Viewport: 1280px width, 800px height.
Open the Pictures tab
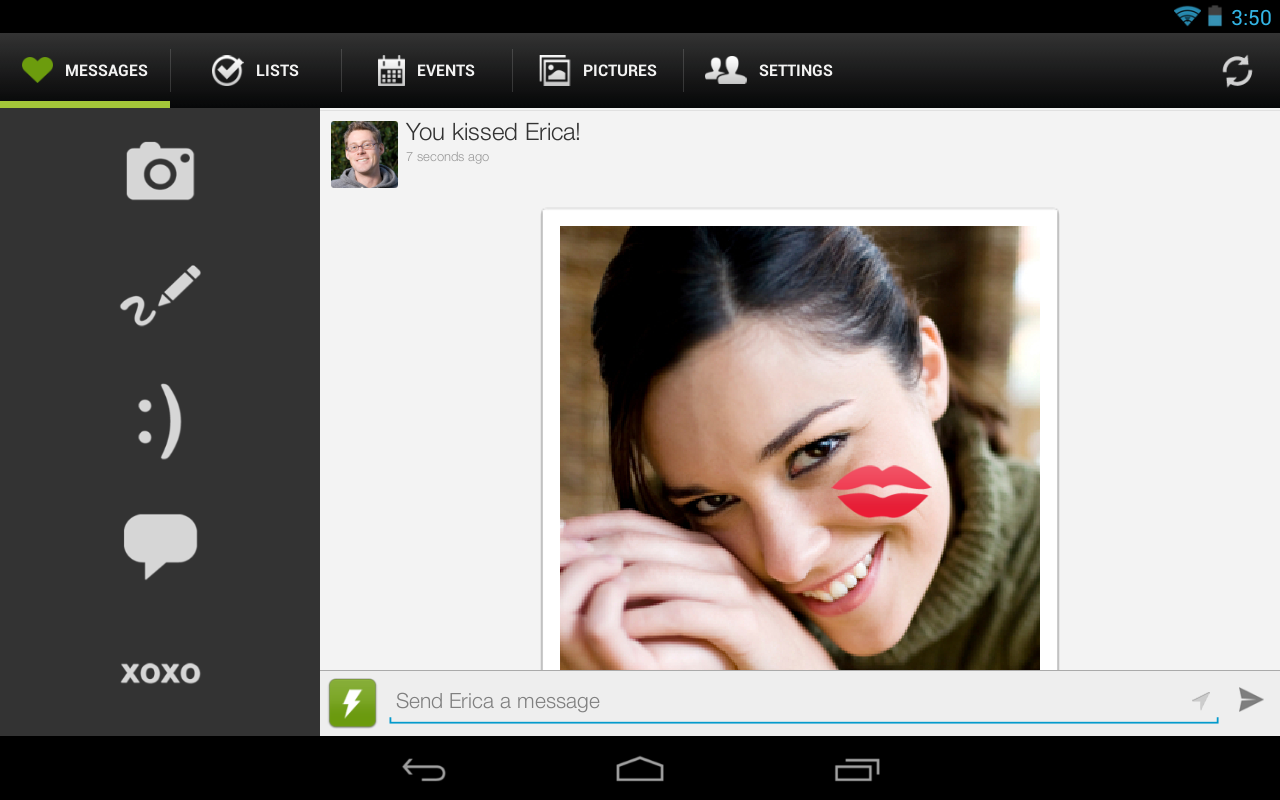pyautogui.click(x=598, y=71)
